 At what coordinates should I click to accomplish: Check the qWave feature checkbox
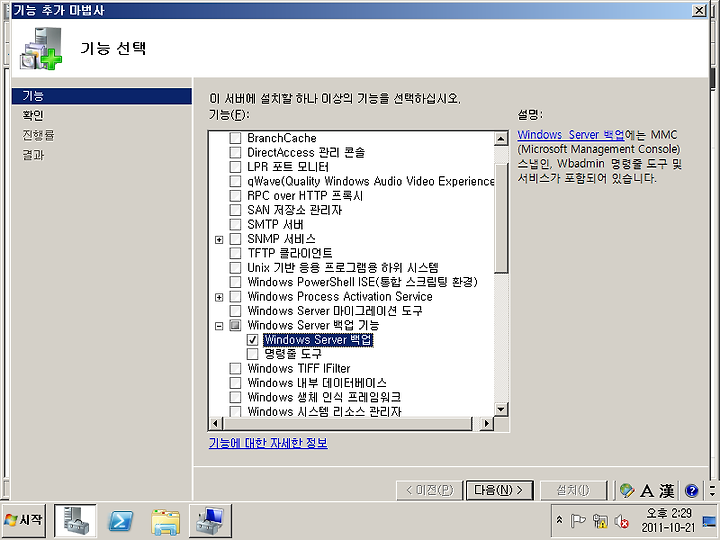pos(235,181)
